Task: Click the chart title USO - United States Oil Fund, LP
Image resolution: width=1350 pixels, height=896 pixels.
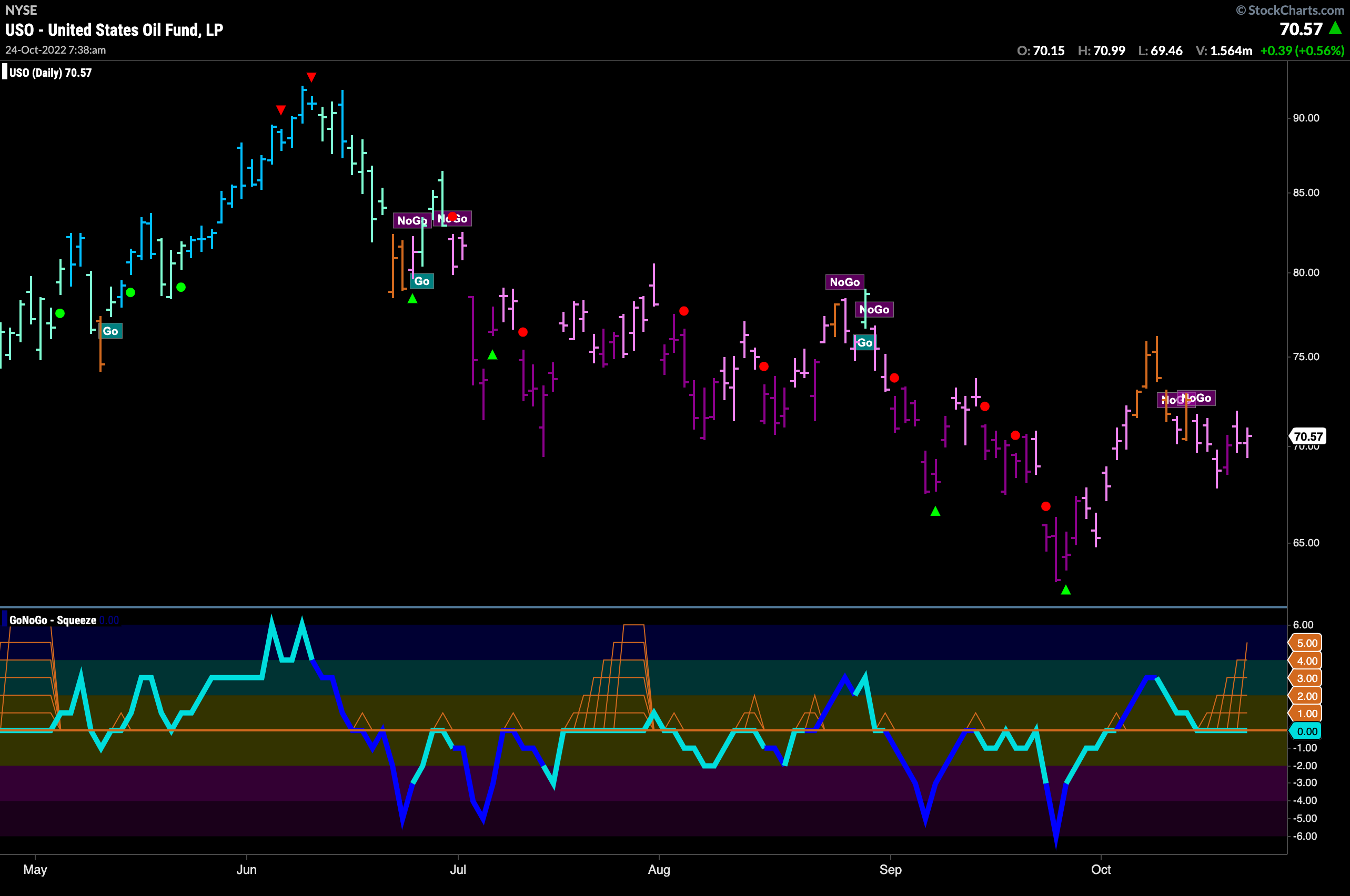Action: [114, 30]
